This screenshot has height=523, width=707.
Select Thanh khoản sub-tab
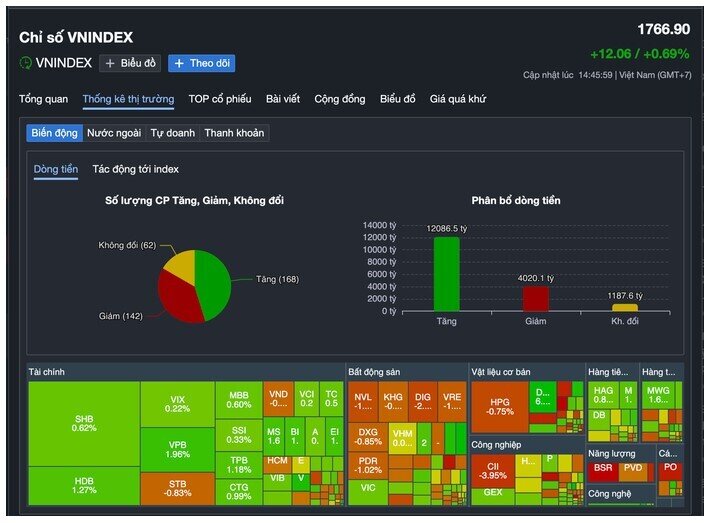tap(234, 133)
